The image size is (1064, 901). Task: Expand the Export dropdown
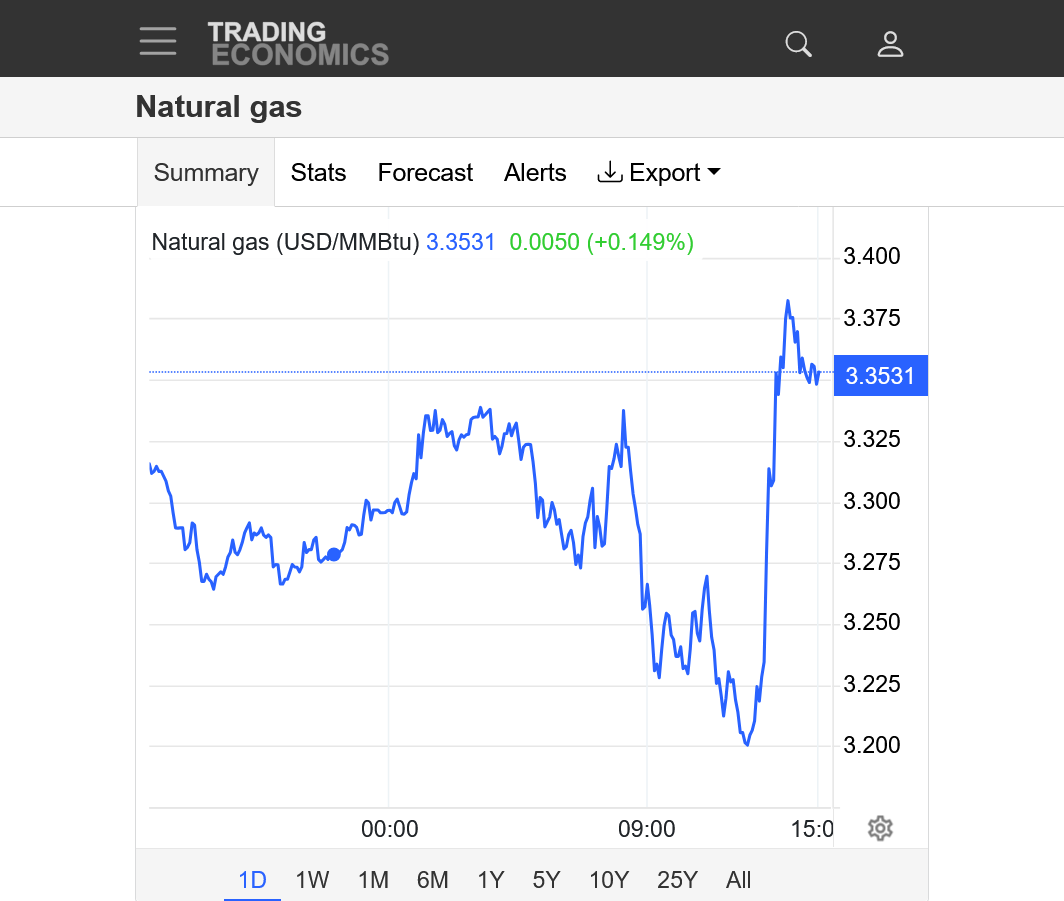[x=659, y=173]
